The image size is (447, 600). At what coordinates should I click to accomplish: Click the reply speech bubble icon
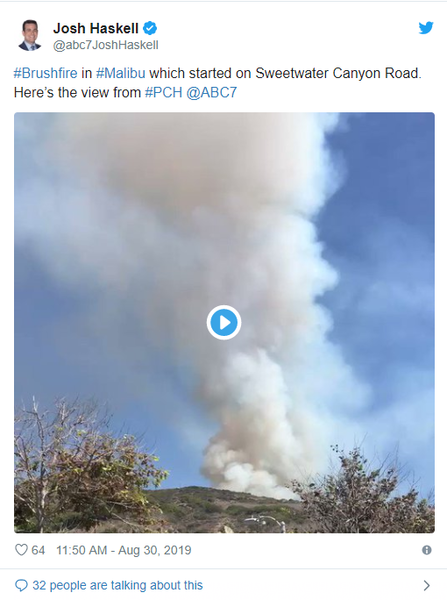(21, 585)
